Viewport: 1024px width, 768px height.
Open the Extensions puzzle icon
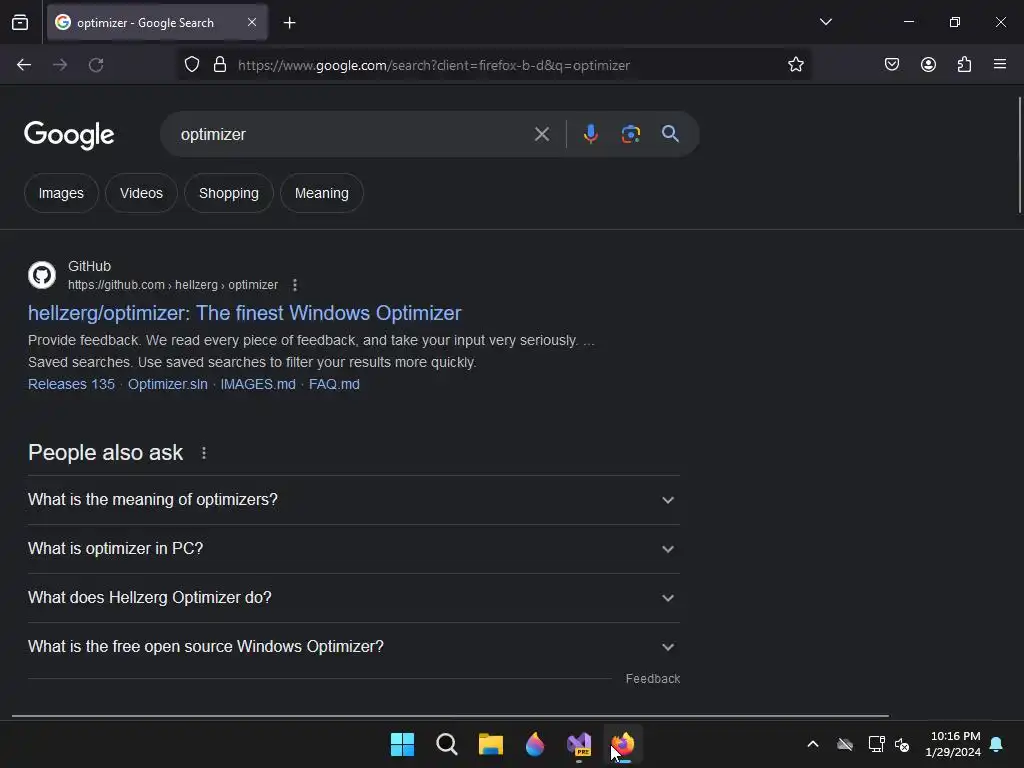[x=964, y=65]
